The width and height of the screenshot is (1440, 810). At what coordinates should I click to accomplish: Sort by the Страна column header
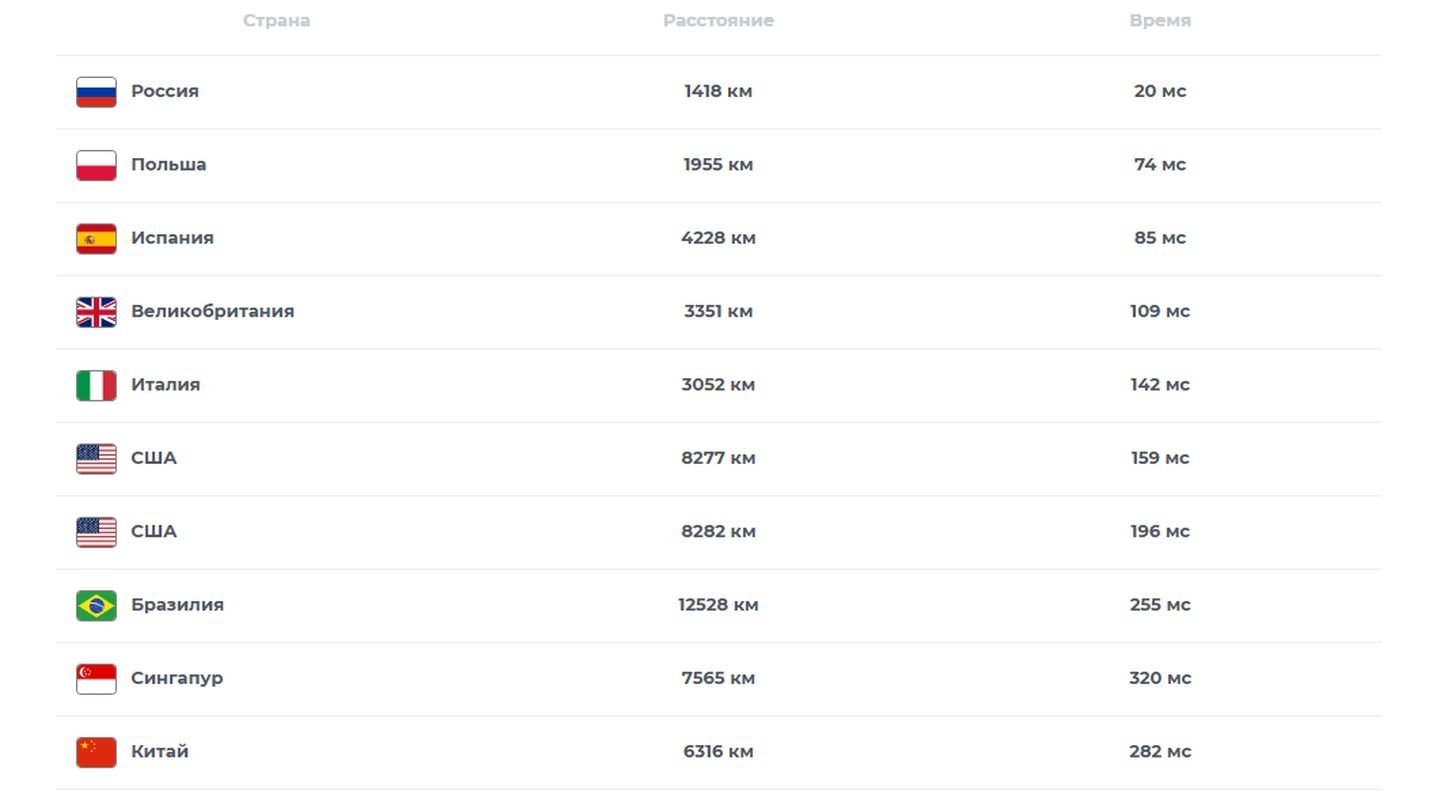coord(276,20)
